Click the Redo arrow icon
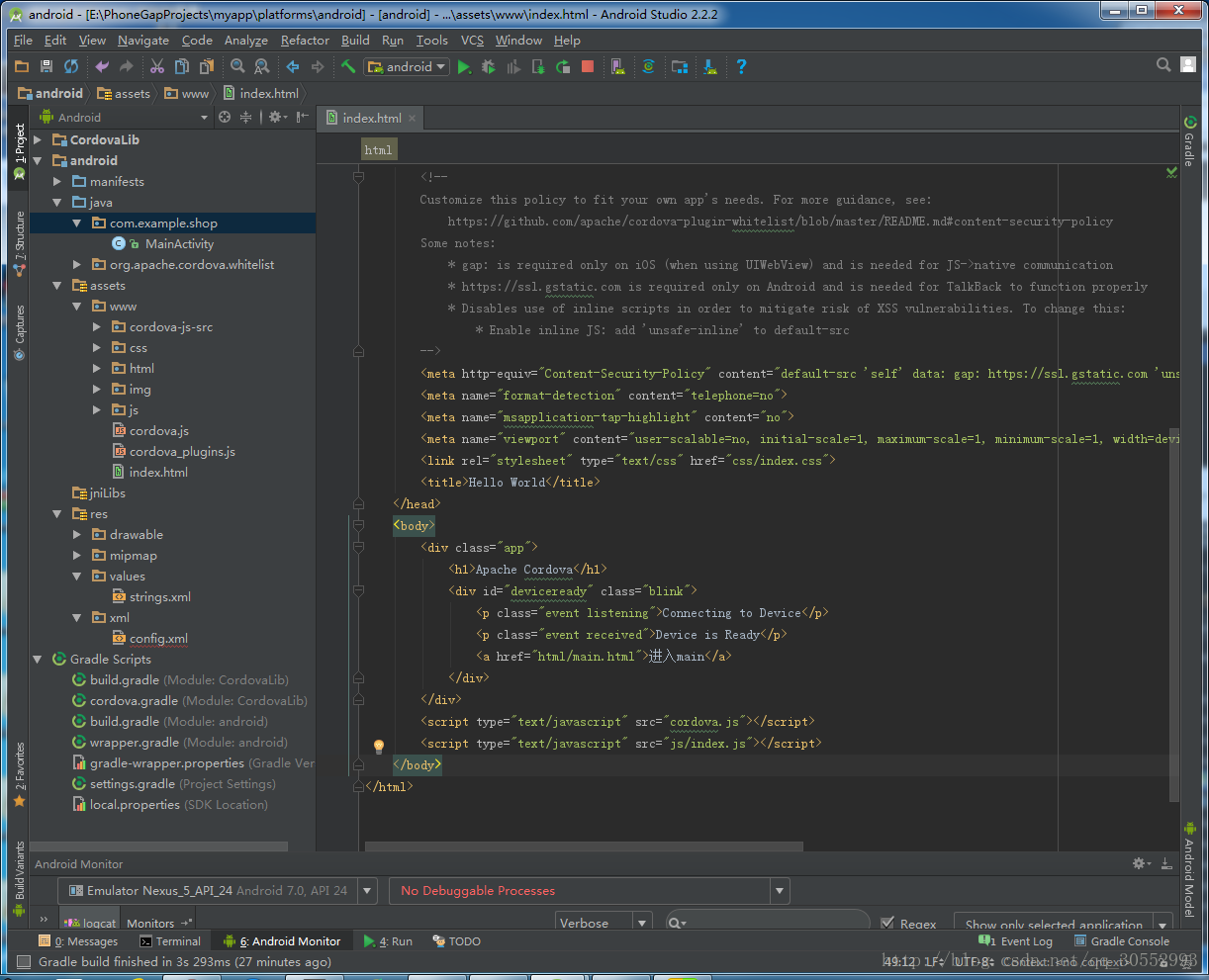This screenshot has height=980, width=1209. (126, 66)
